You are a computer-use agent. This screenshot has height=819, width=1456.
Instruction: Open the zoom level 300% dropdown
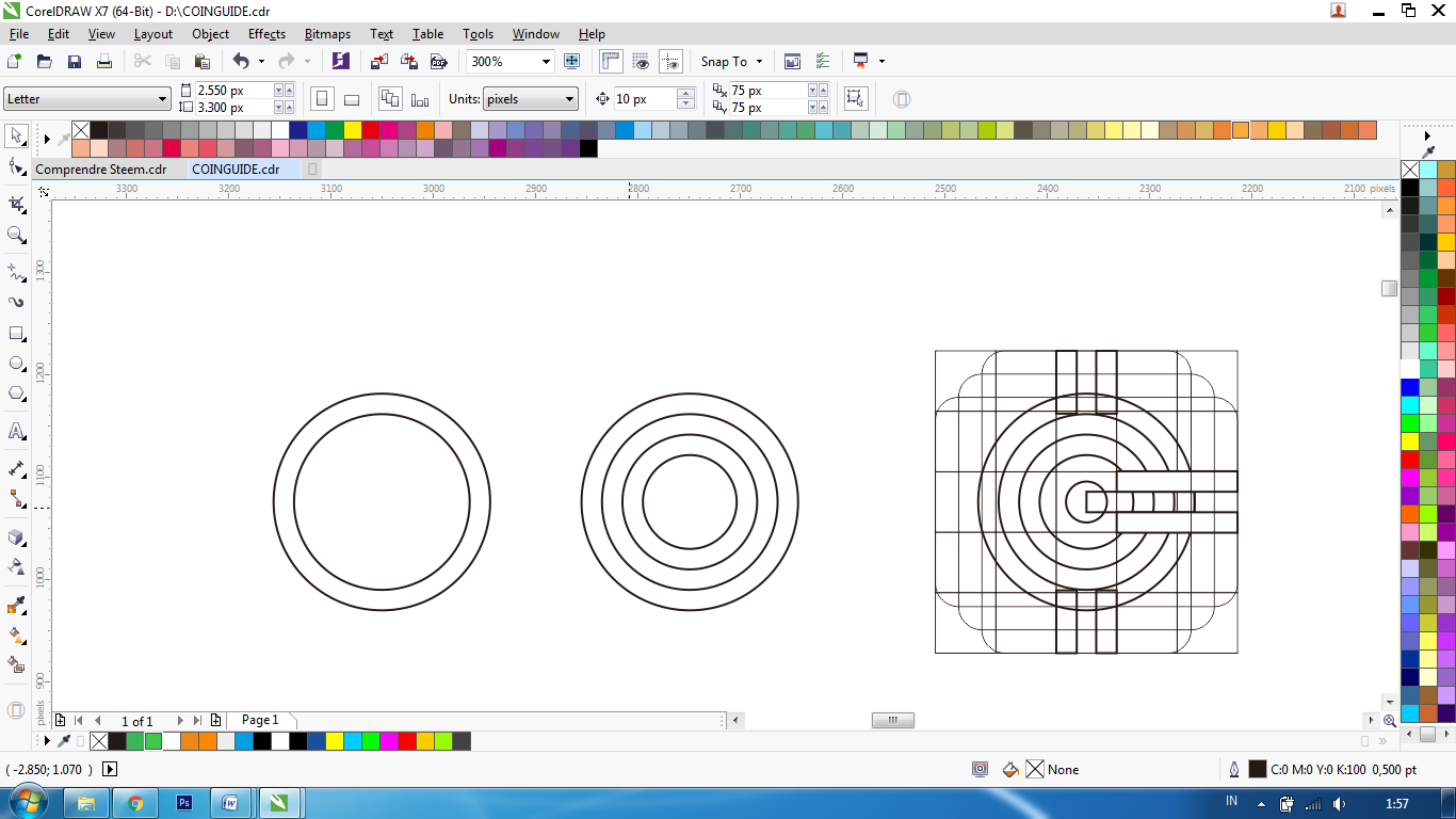coord(545,61)
